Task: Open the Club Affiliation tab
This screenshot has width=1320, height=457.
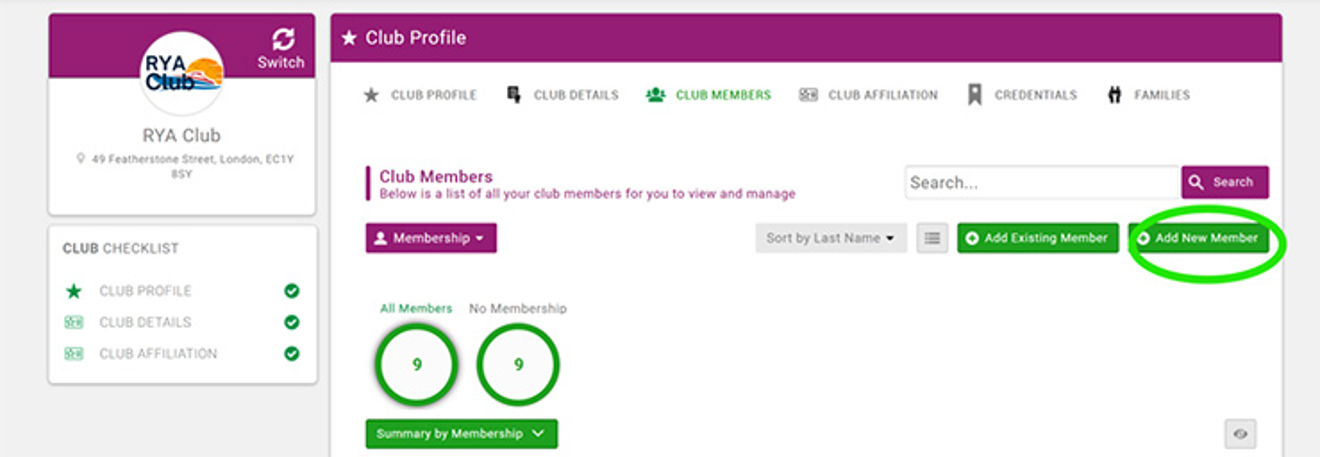Action: 868,95
